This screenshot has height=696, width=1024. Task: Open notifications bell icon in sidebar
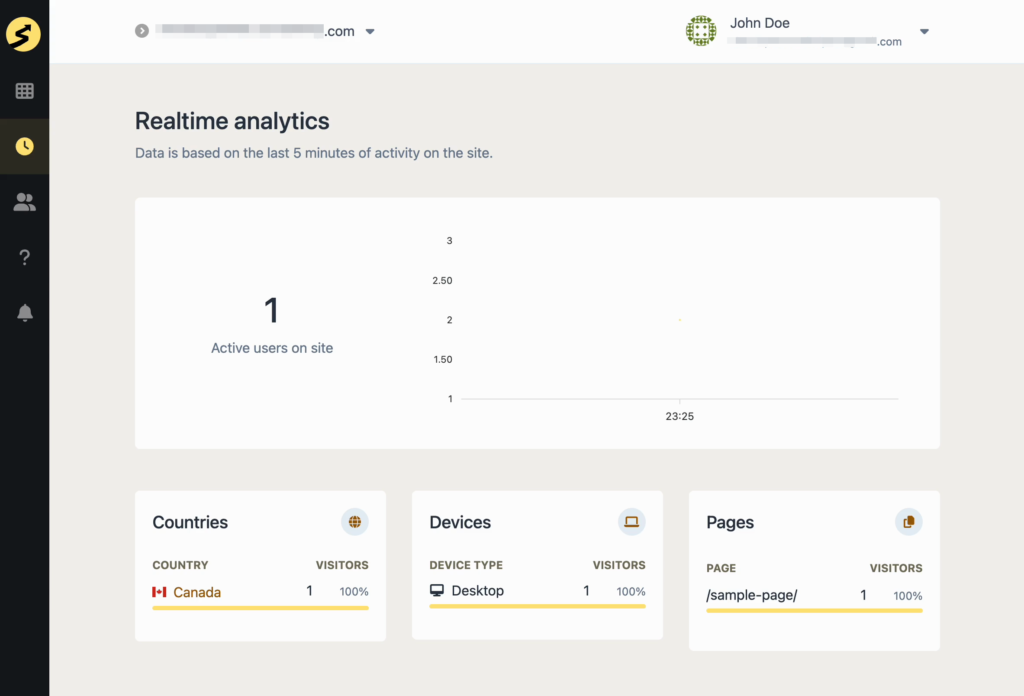click(25, 313)
